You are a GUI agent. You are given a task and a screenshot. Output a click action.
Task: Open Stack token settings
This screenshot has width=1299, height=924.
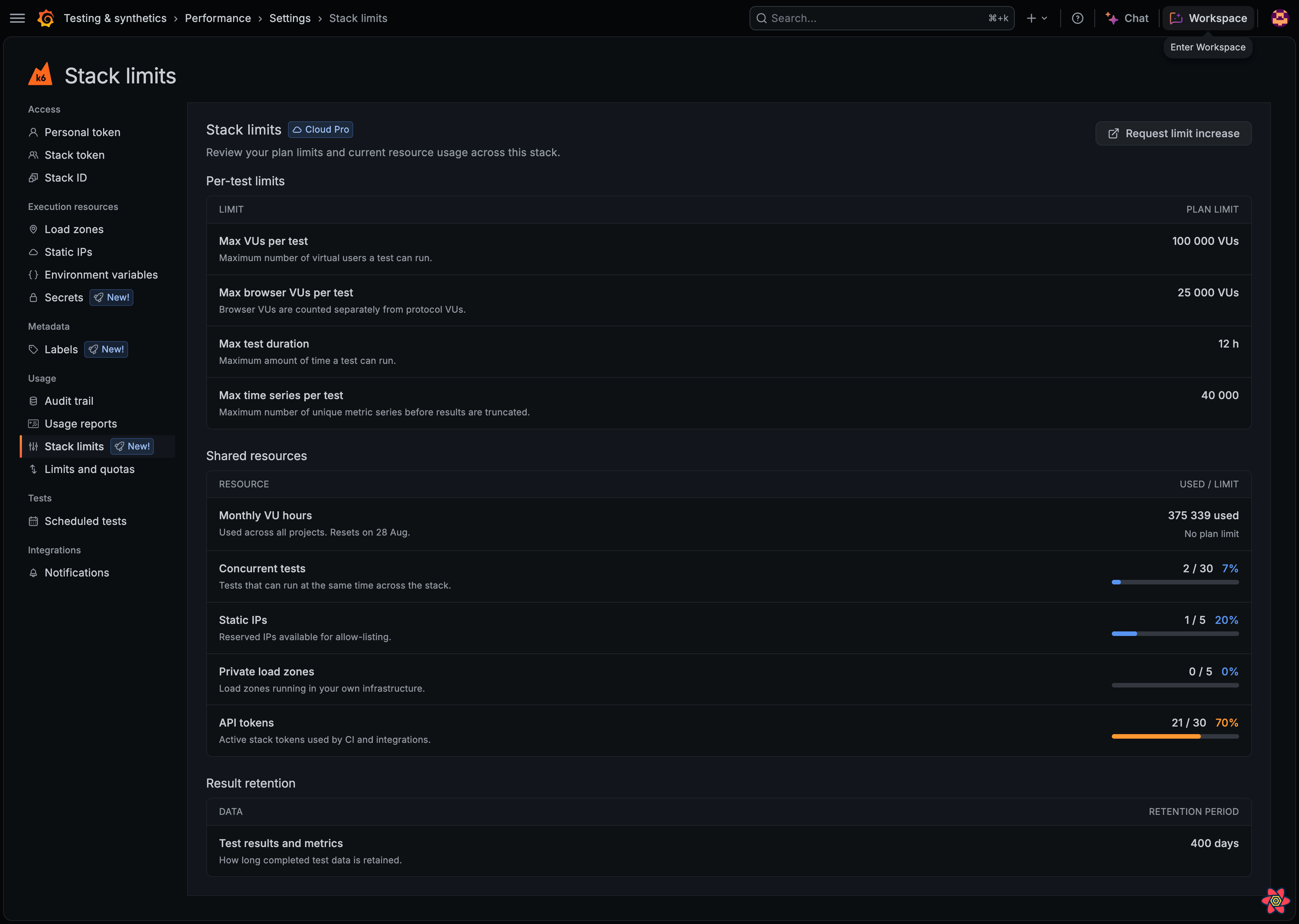75,155
